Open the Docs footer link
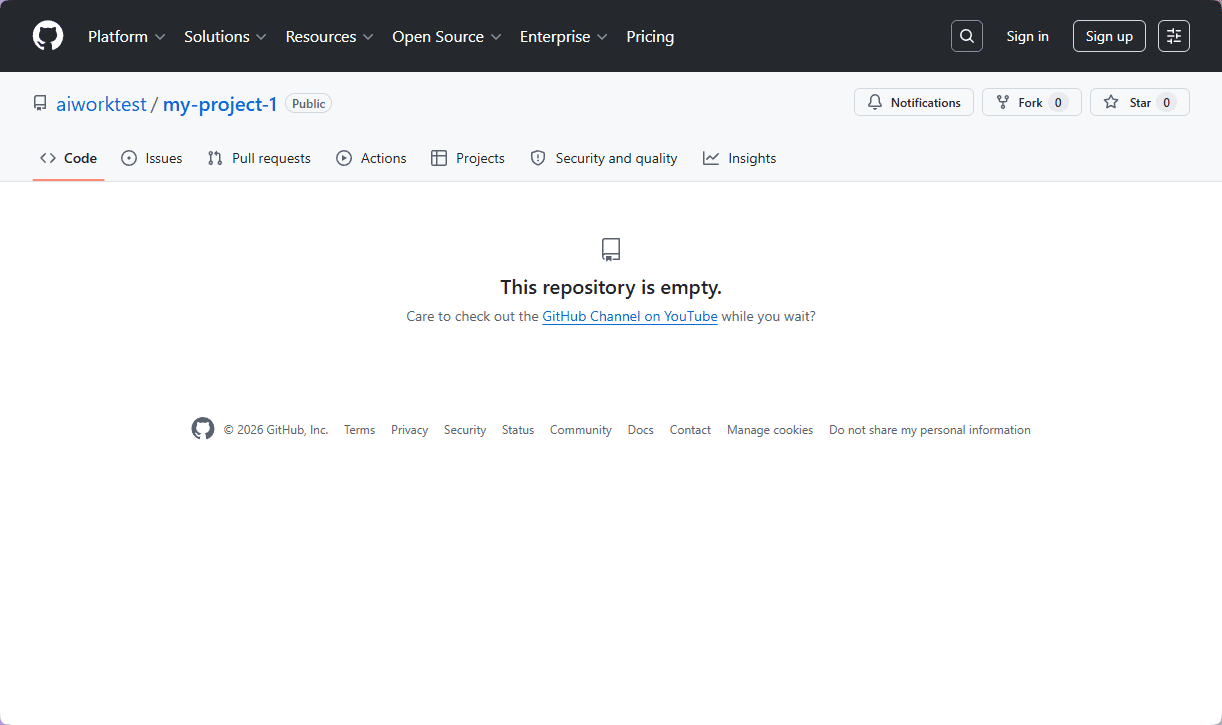 pyautogui.click(x=641, y=430)
